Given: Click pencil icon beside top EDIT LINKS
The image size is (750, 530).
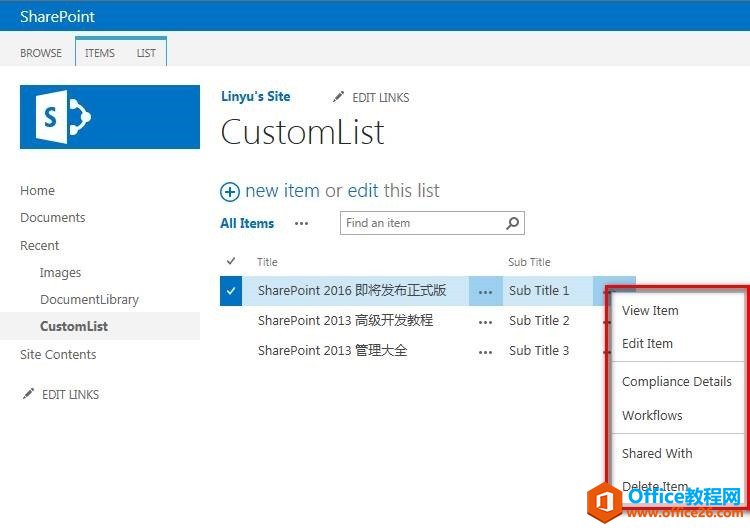Looking at the screenshot, I should coord(339,97).
